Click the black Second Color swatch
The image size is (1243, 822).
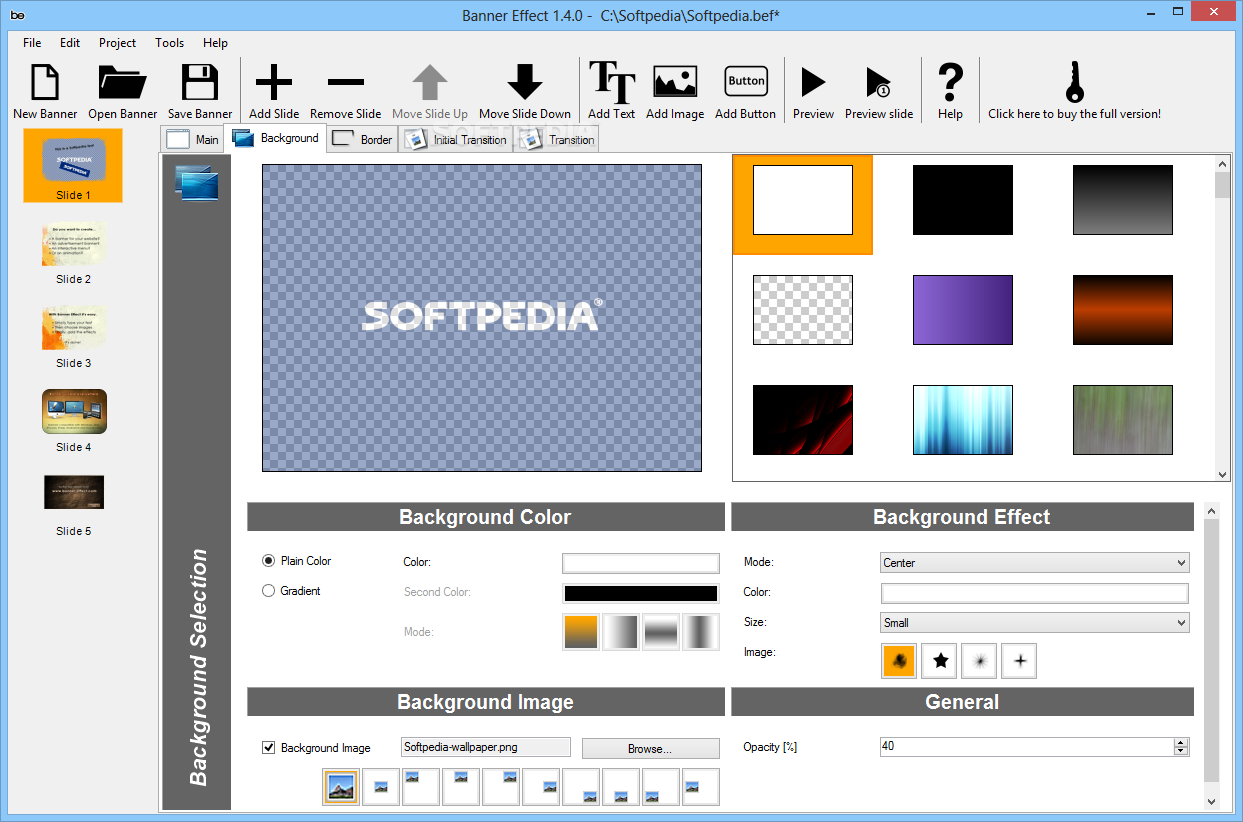point(641,593)
